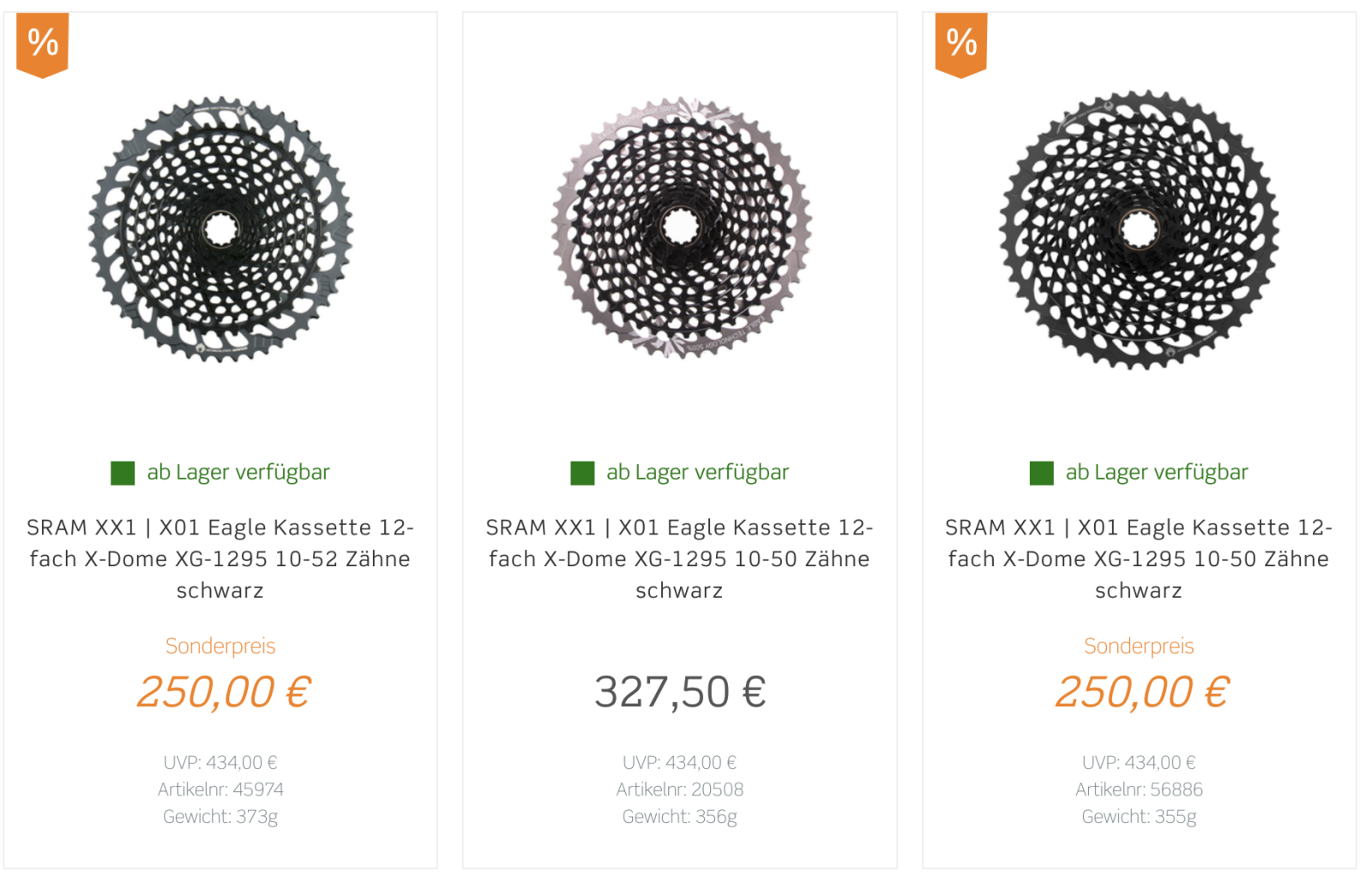Open the product title above the 327,50 € price
Viewport: 1372px width, 882px height.
[679, 559]
